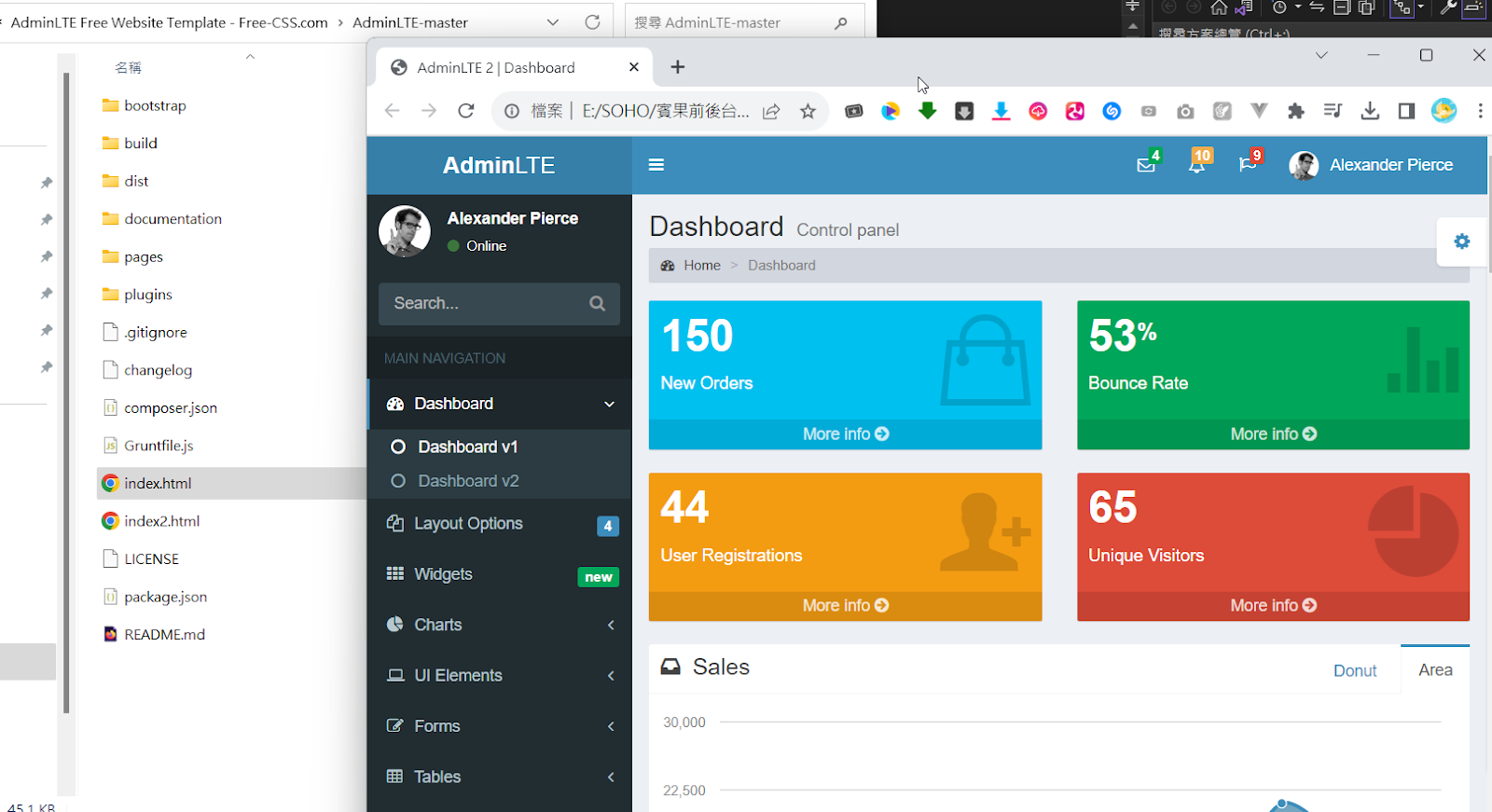Click More info on New Orders card
The image size is (1492, 812).
tap(846, 434)
